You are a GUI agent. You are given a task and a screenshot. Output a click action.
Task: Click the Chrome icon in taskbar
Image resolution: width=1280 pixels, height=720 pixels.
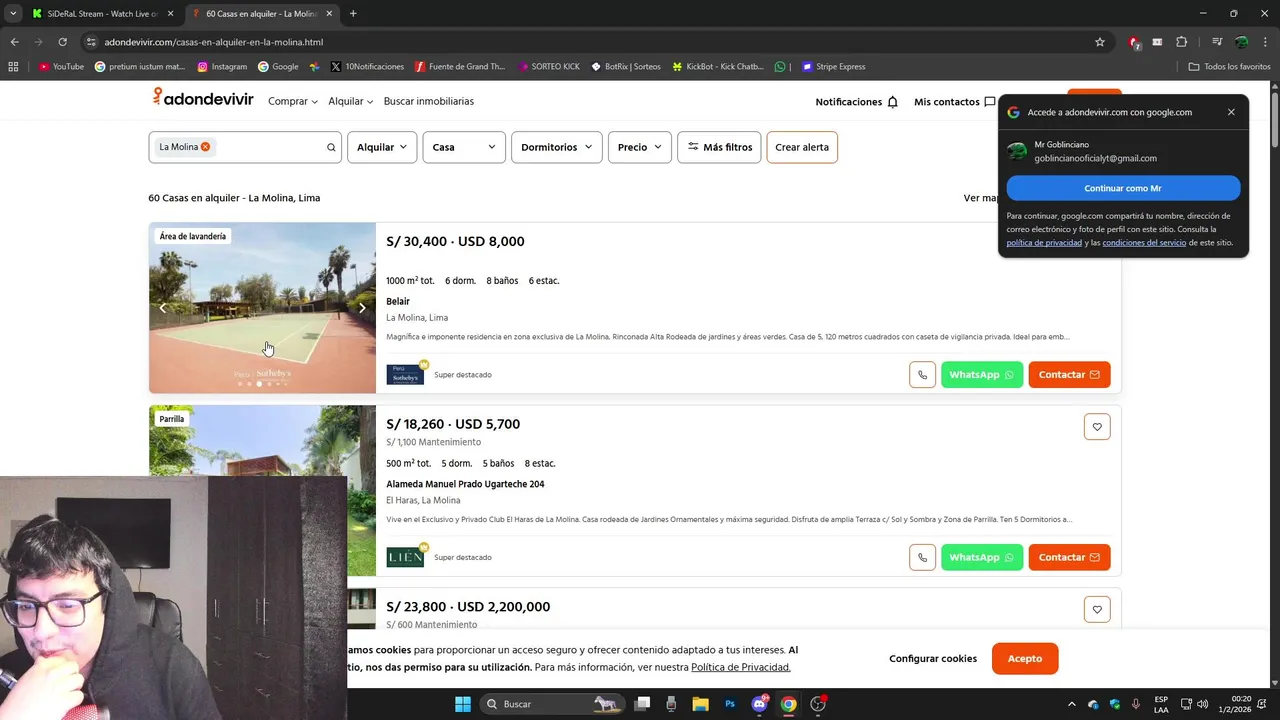pos(788,704)
